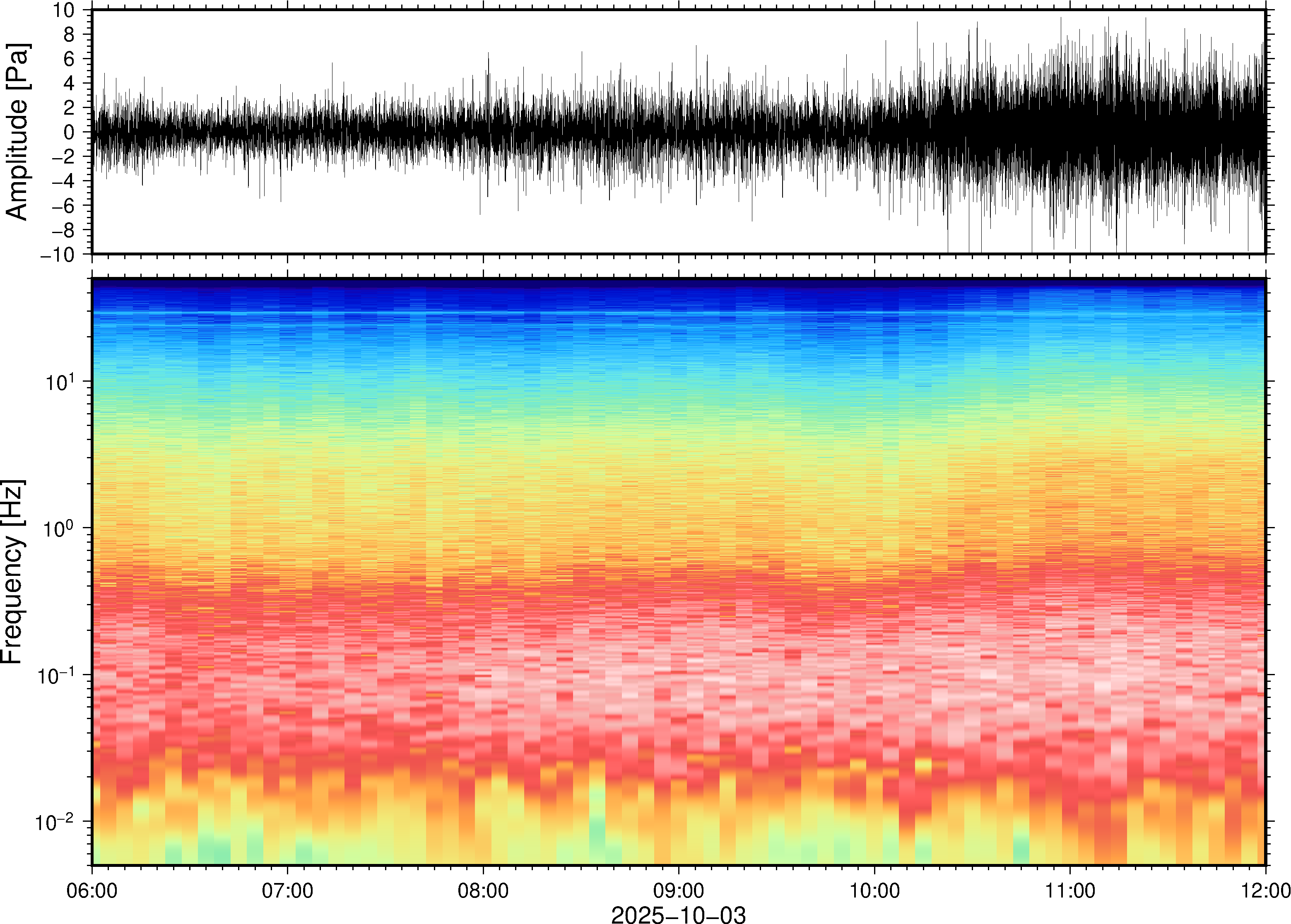The image size is (1291, 924).
Task: Click the 09:00 time axis label
Action: click(679, 890)
